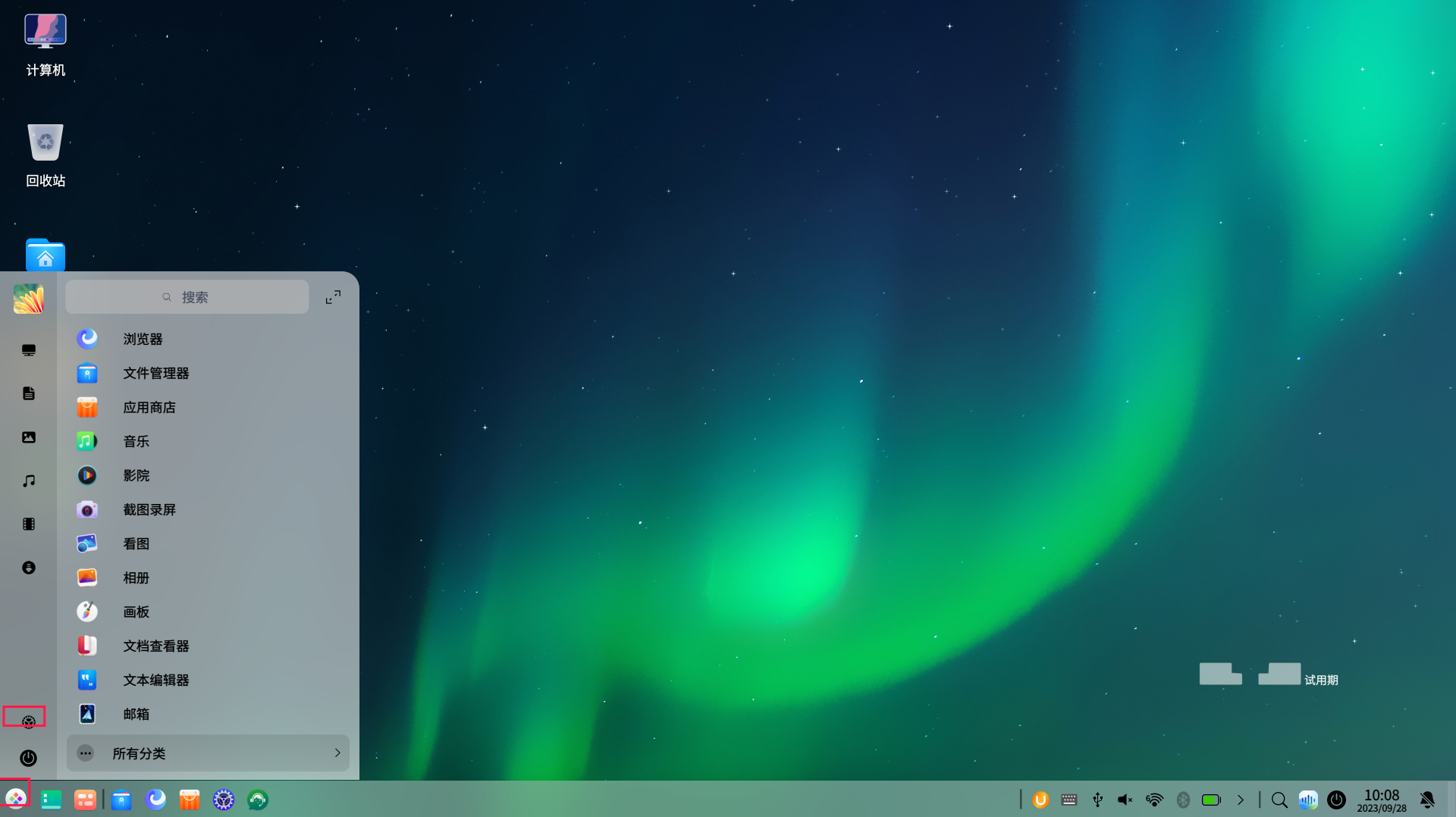Open global search magnifier in the tray
Viewport: 1456px width, 817px height.
coord(1279,800)
